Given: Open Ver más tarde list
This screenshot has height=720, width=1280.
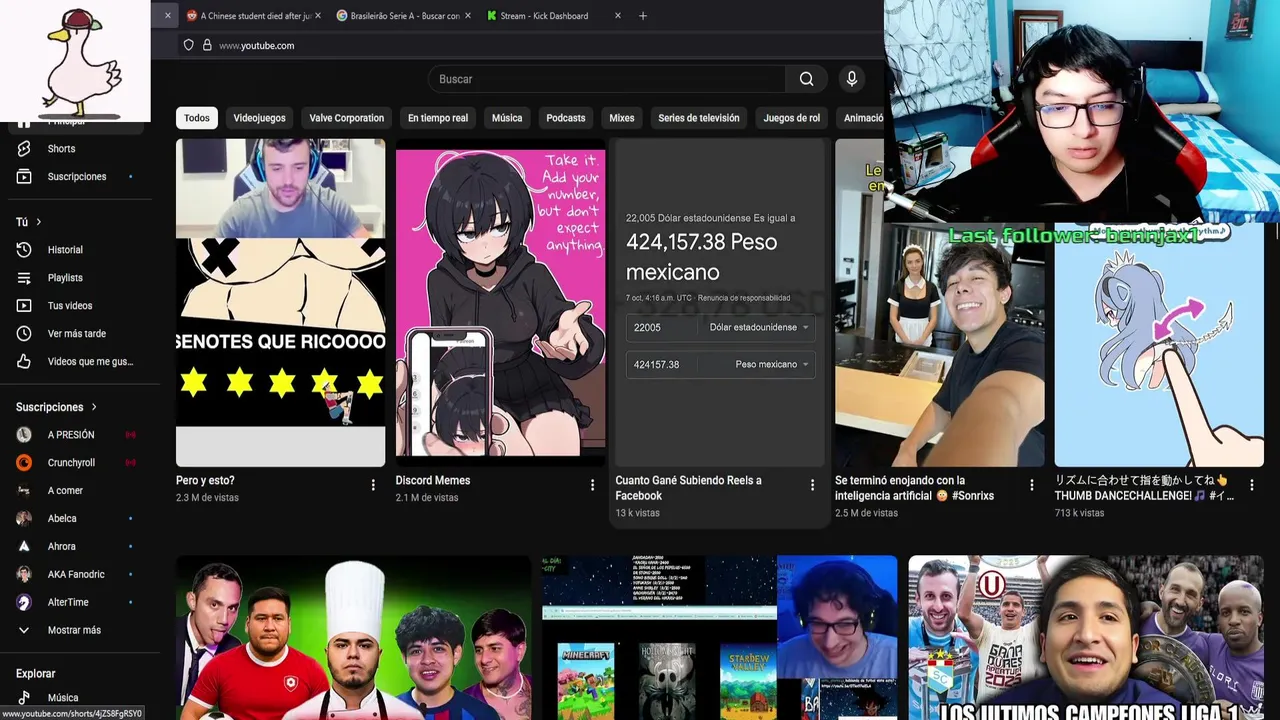Looking at the screenshot, I should click(x=76, y=334).
